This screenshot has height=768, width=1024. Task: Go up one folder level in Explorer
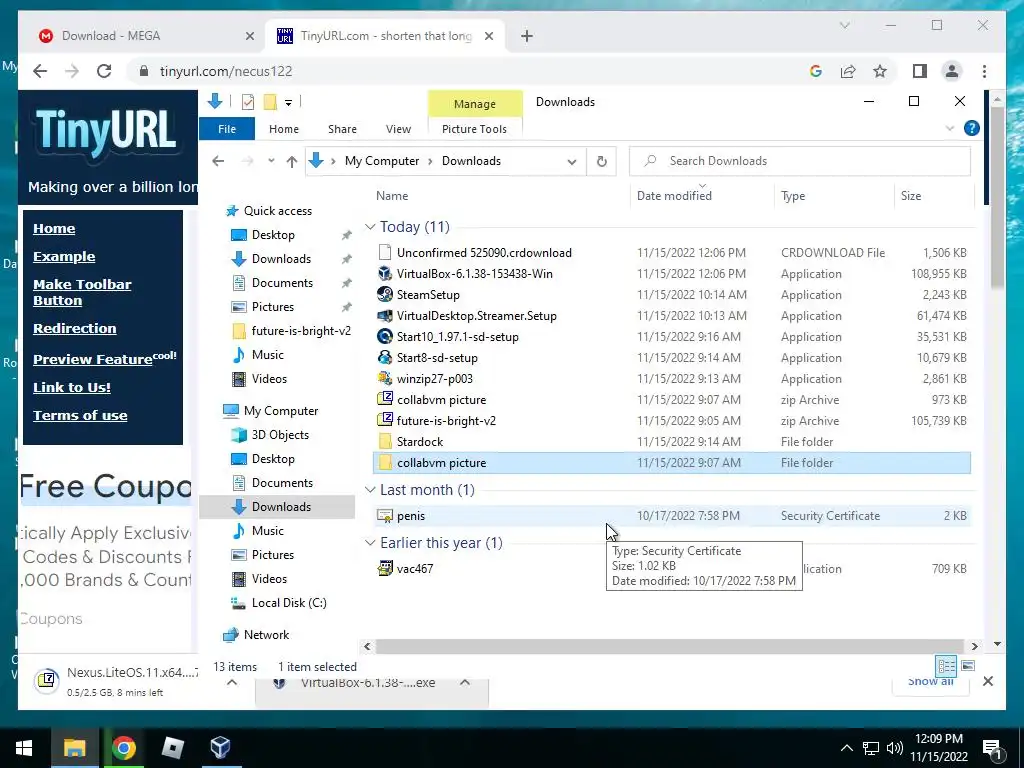click(x=291, y=161)
